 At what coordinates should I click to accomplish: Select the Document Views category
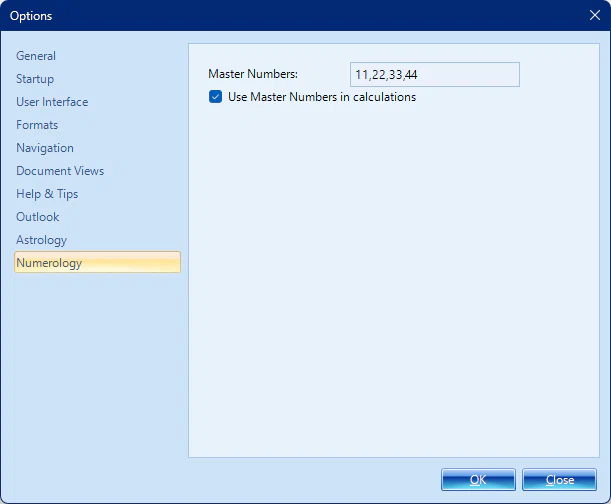point(60,171)
